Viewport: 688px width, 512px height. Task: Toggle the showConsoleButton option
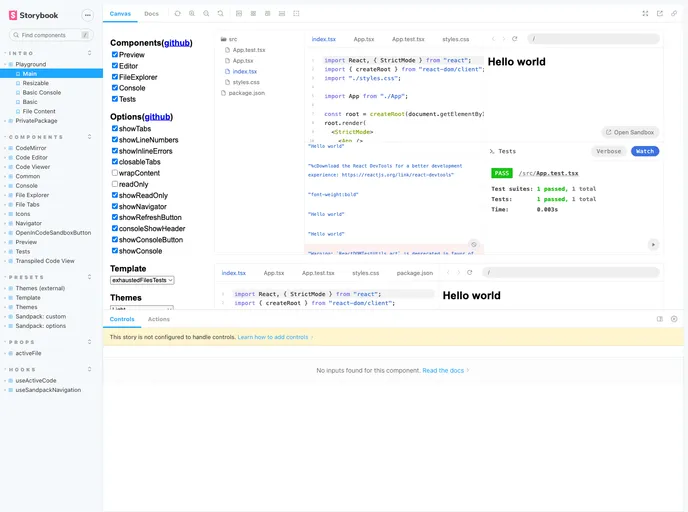115,240
